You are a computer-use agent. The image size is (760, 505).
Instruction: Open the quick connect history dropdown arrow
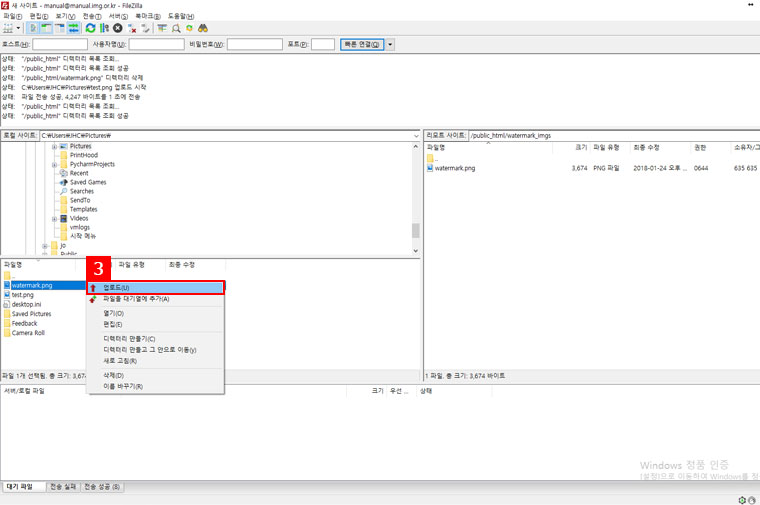coord(390,44)
